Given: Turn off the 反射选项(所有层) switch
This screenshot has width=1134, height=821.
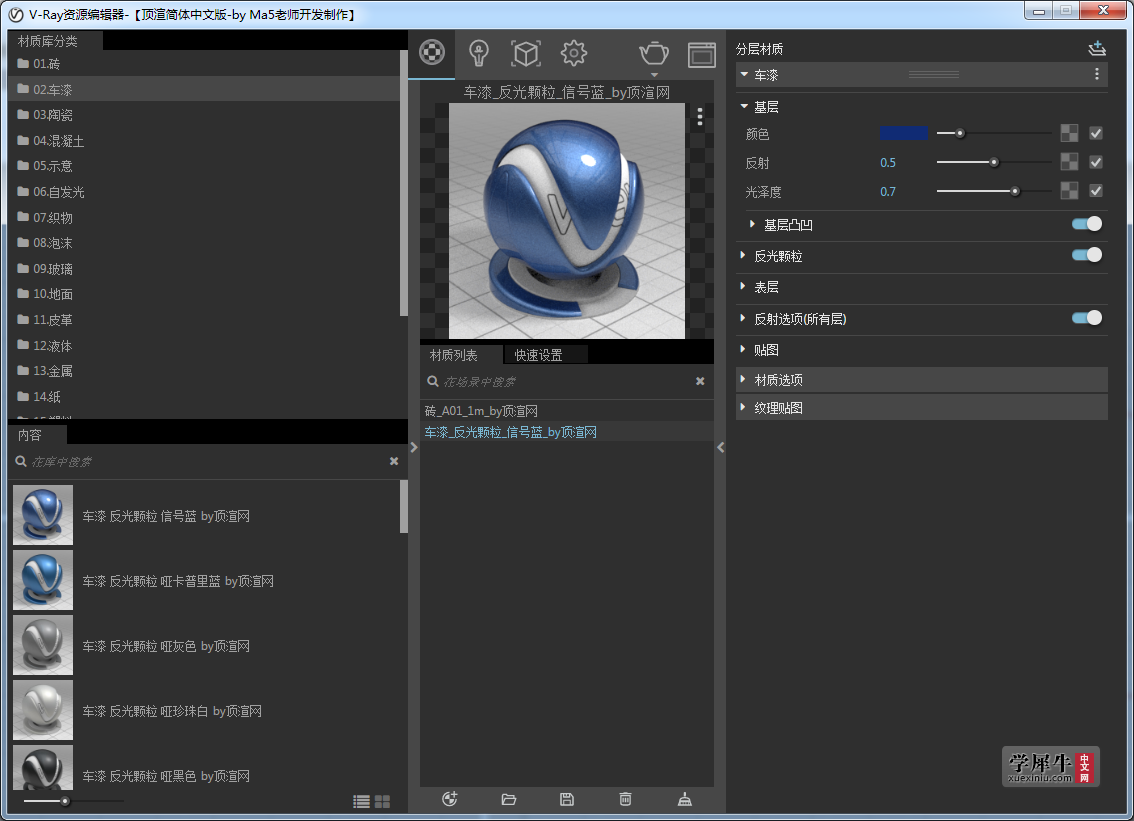Looking at the screenshot, I should (1087, 318).
